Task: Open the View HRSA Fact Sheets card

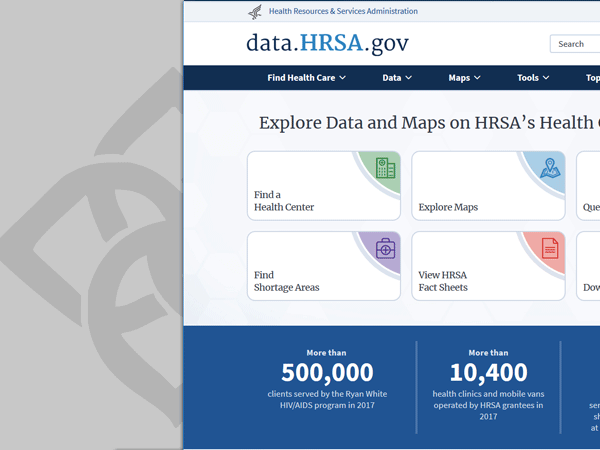Action: click(488, 266)
